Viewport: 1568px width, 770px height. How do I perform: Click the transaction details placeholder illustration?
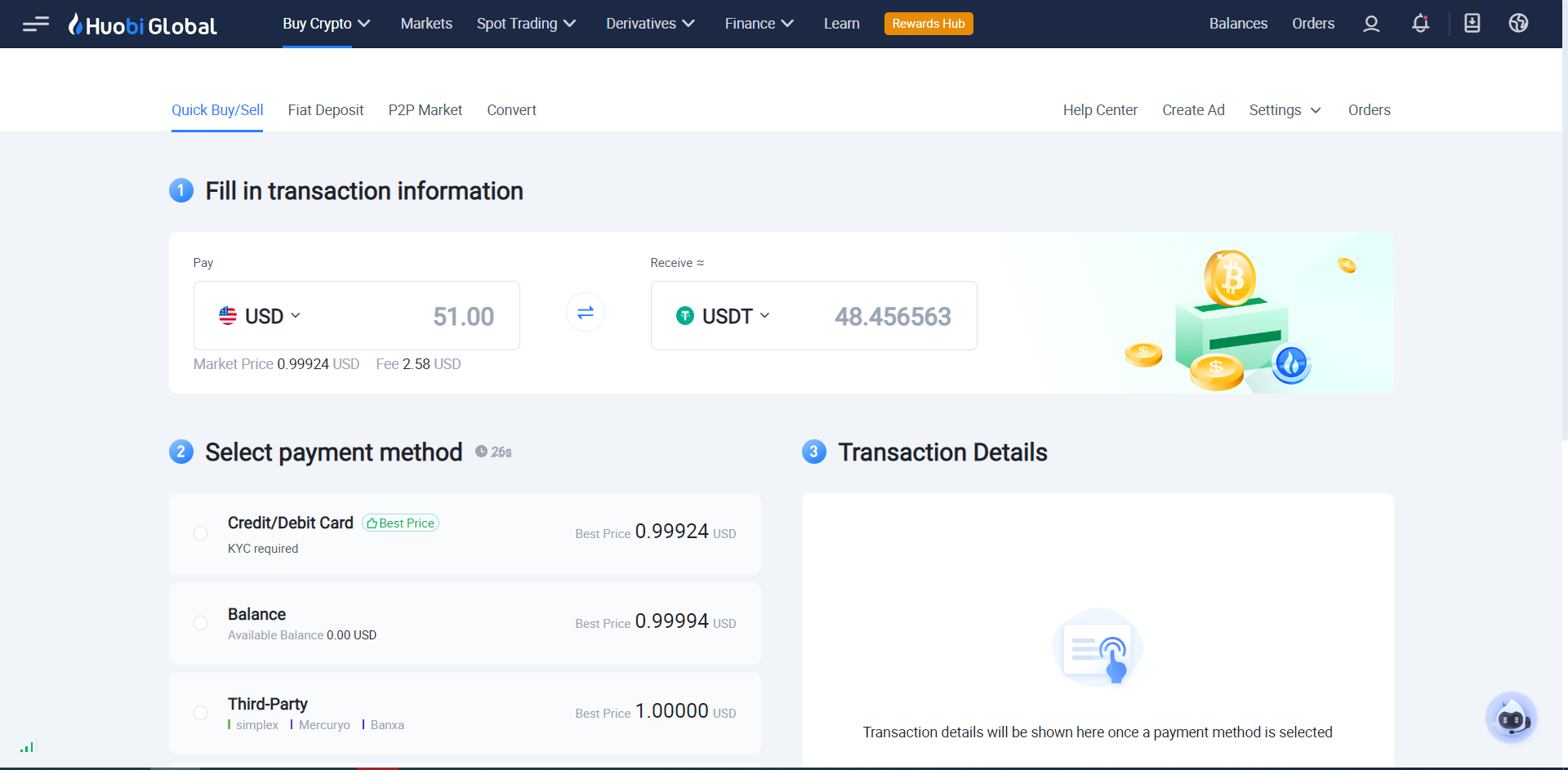coord(1098,648)
